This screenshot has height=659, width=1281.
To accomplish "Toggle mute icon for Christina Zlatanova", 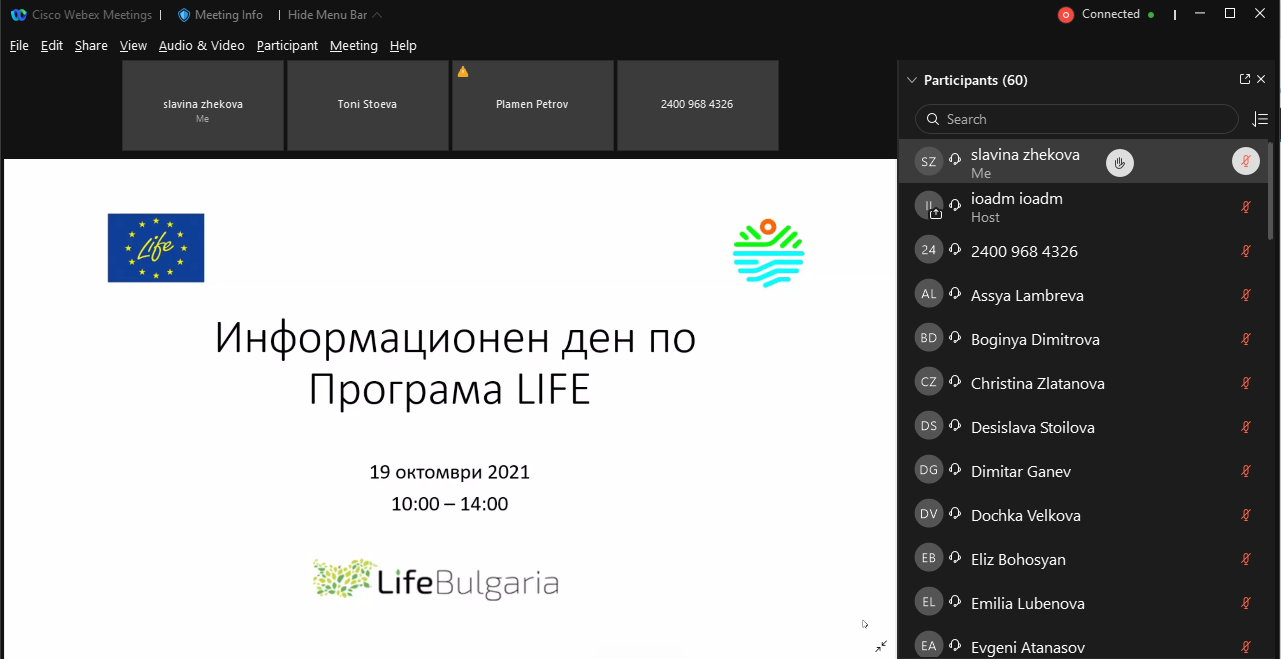I will tap(1246, 383).
